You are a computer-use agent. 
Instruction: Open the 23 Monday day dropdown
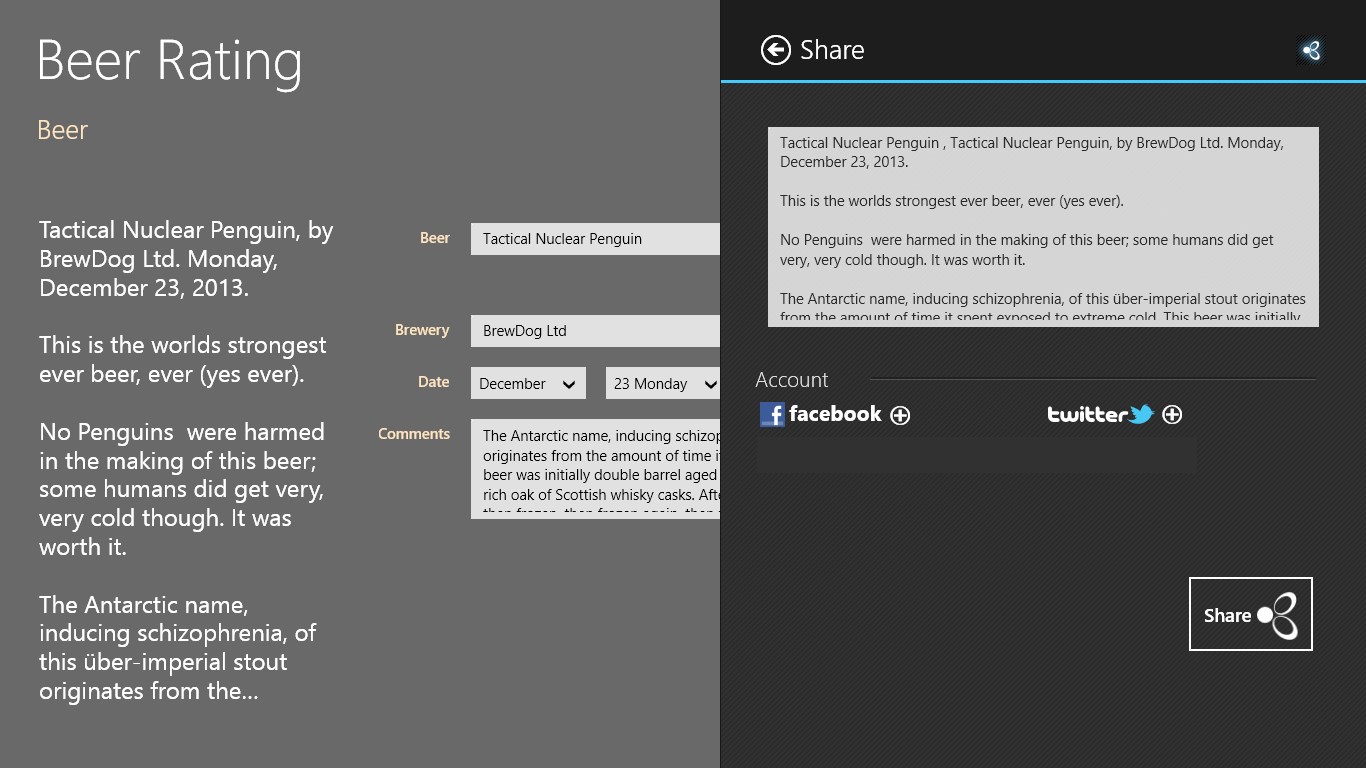pos(663,383)
